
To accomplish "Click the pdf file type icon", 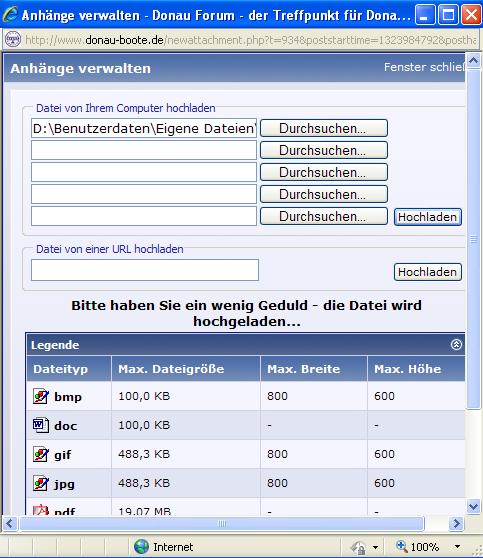I will click(x=41, y=510).
